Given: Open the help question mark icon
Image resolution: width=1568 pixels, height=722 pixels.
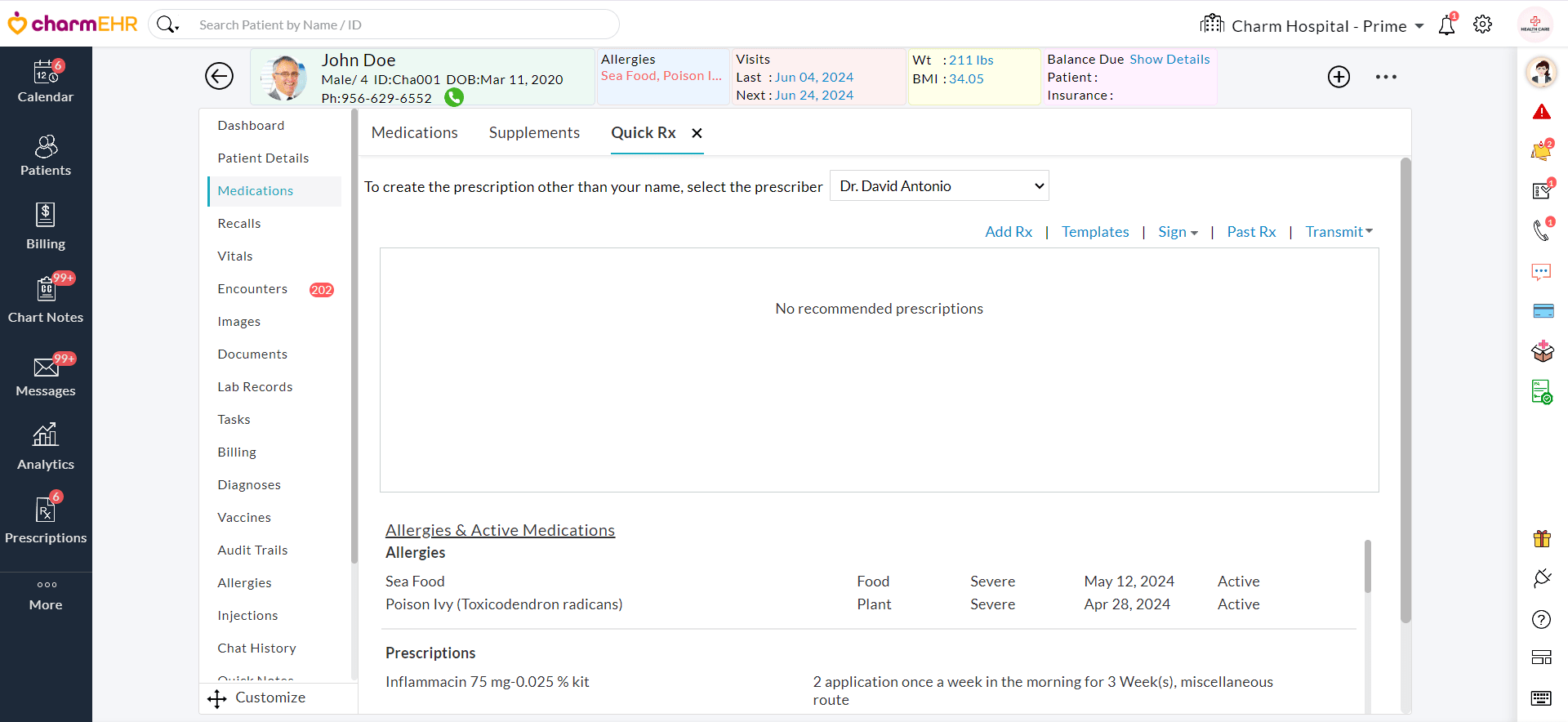Looking at the screenshot, I should [1541, 619].
